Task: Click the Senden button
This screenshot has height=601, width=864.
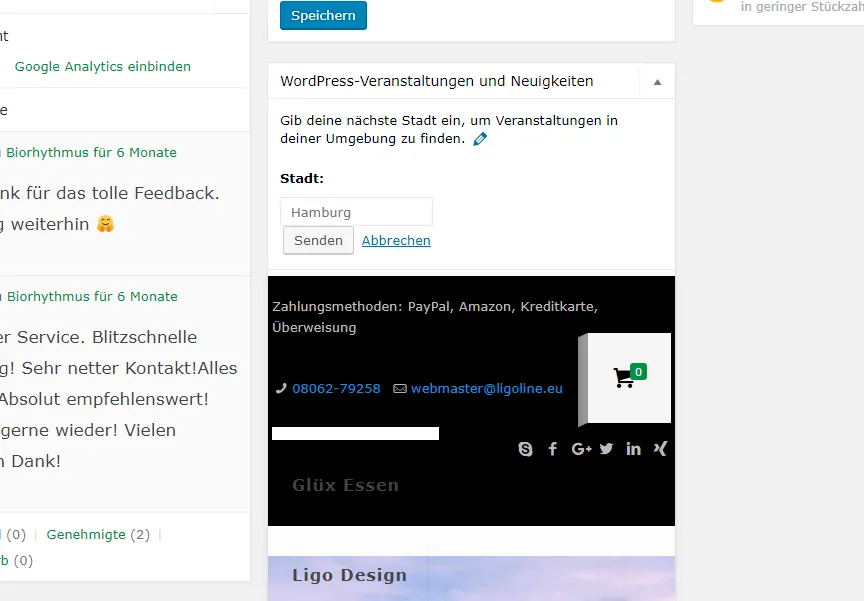Action: tap(318, 241)
